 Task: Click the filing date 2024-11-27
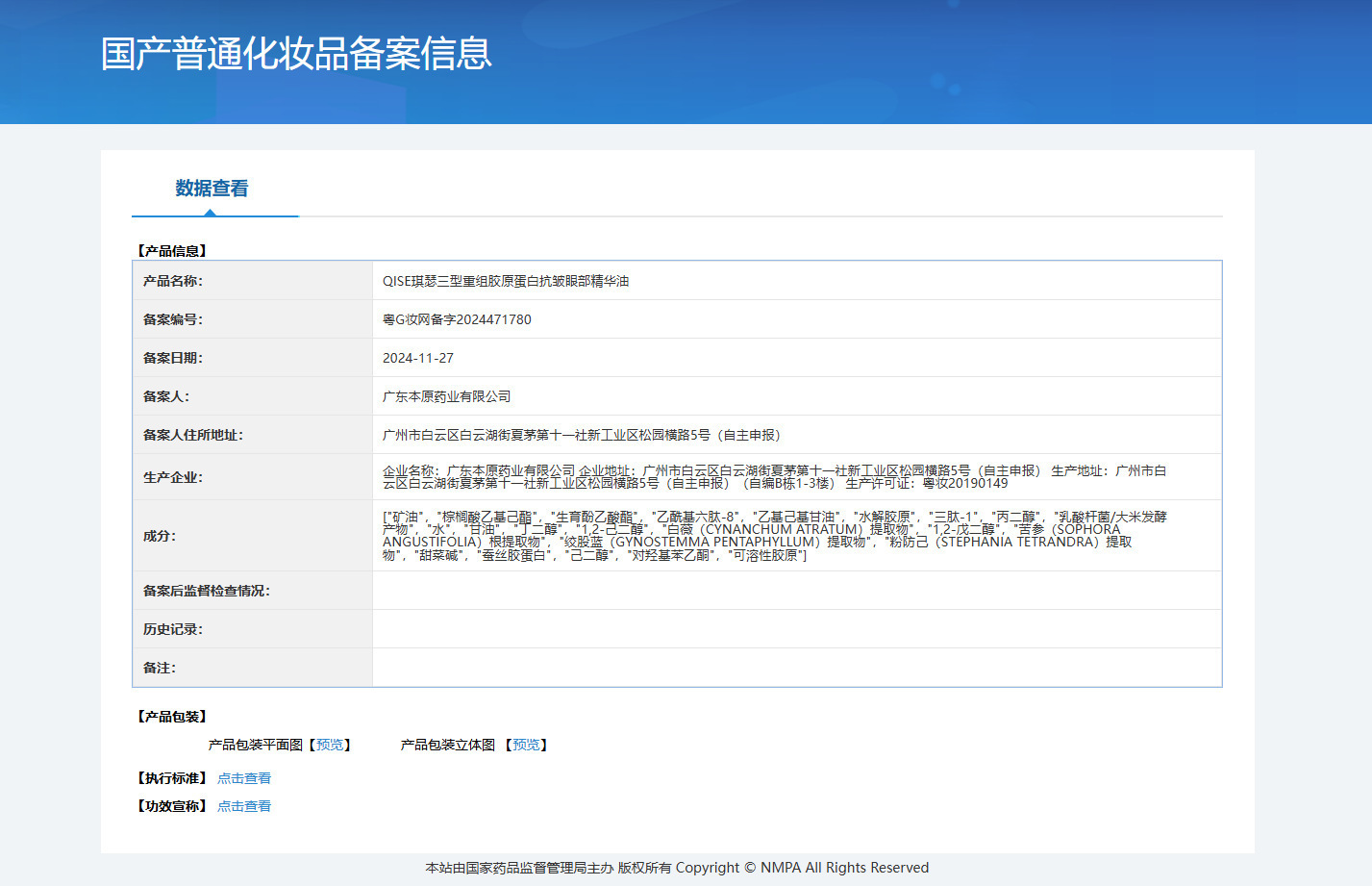(x=418, y=358)
